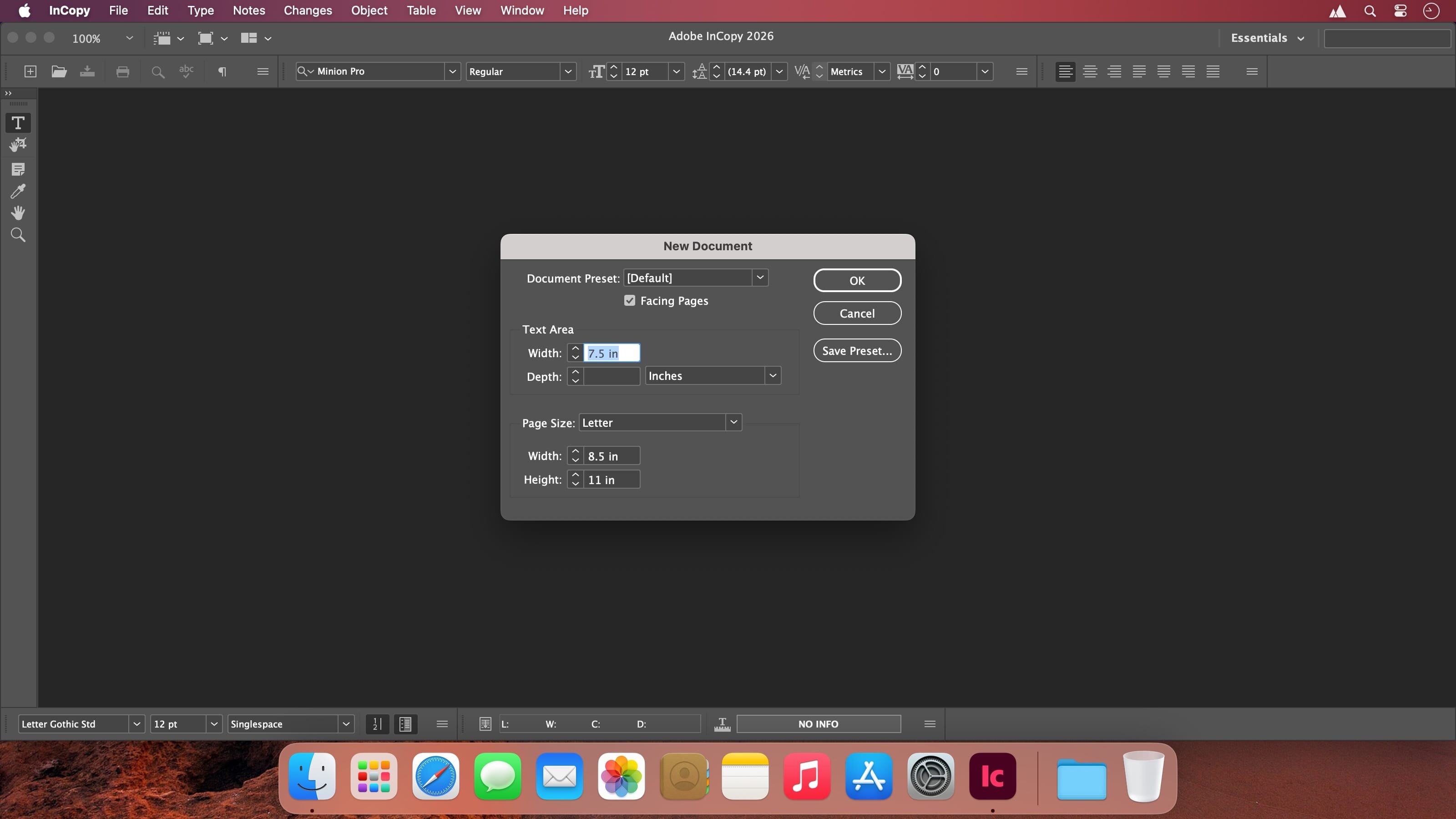This screenshot has width=1456, height=819.
Task: Increase page Height with the stepper arrow
Action: (576, 475)
